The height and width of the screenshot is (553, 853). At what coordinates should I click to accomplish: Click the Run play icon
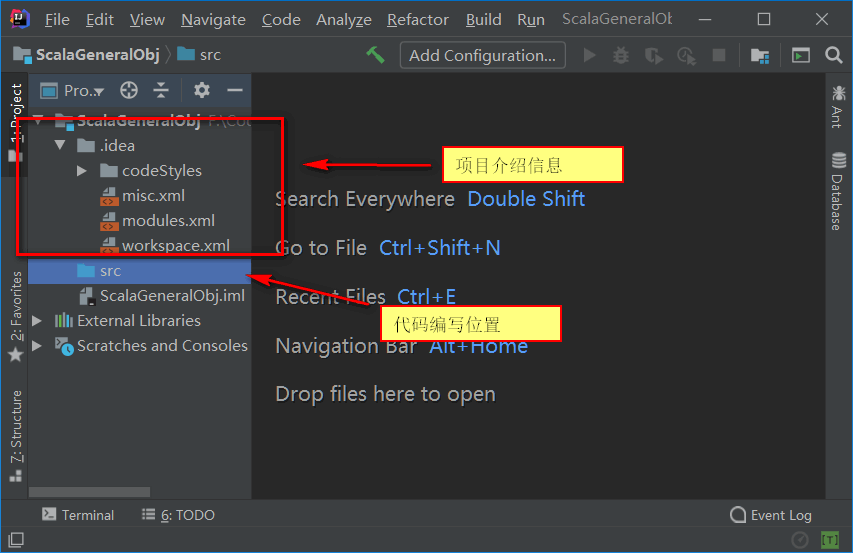(589, 55)
